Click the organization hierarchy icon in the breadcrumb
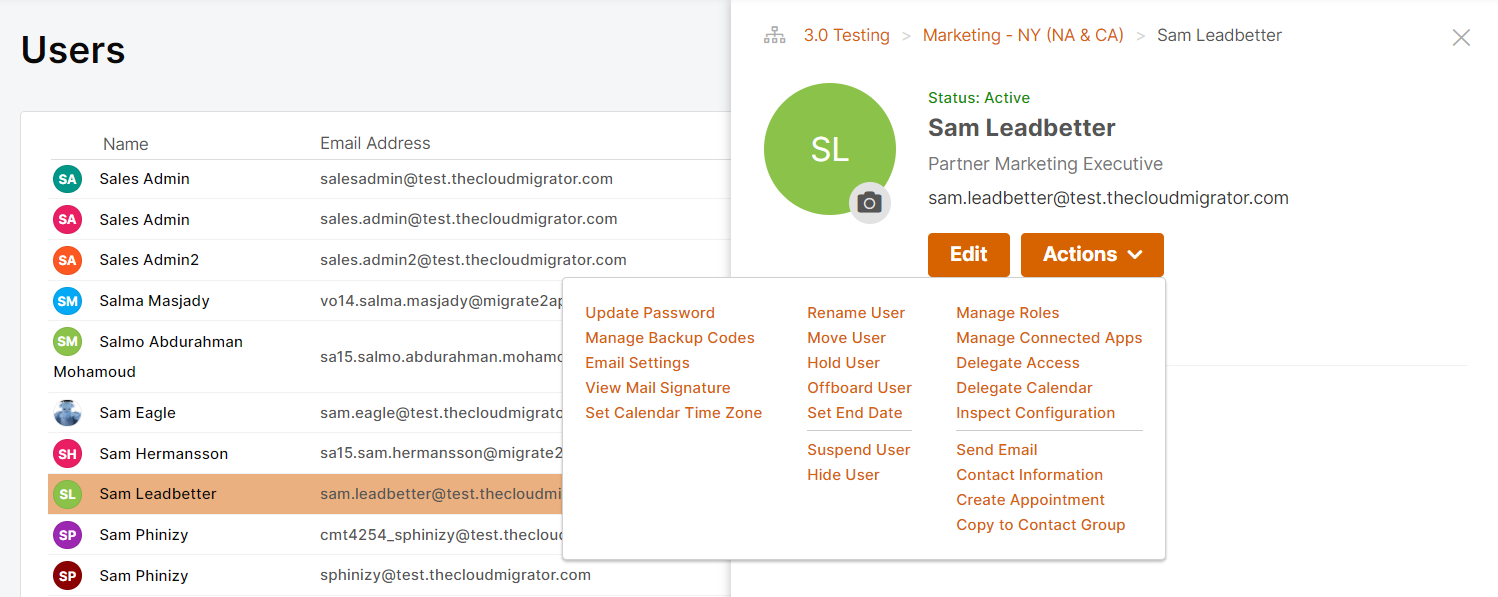 point(775,36)
